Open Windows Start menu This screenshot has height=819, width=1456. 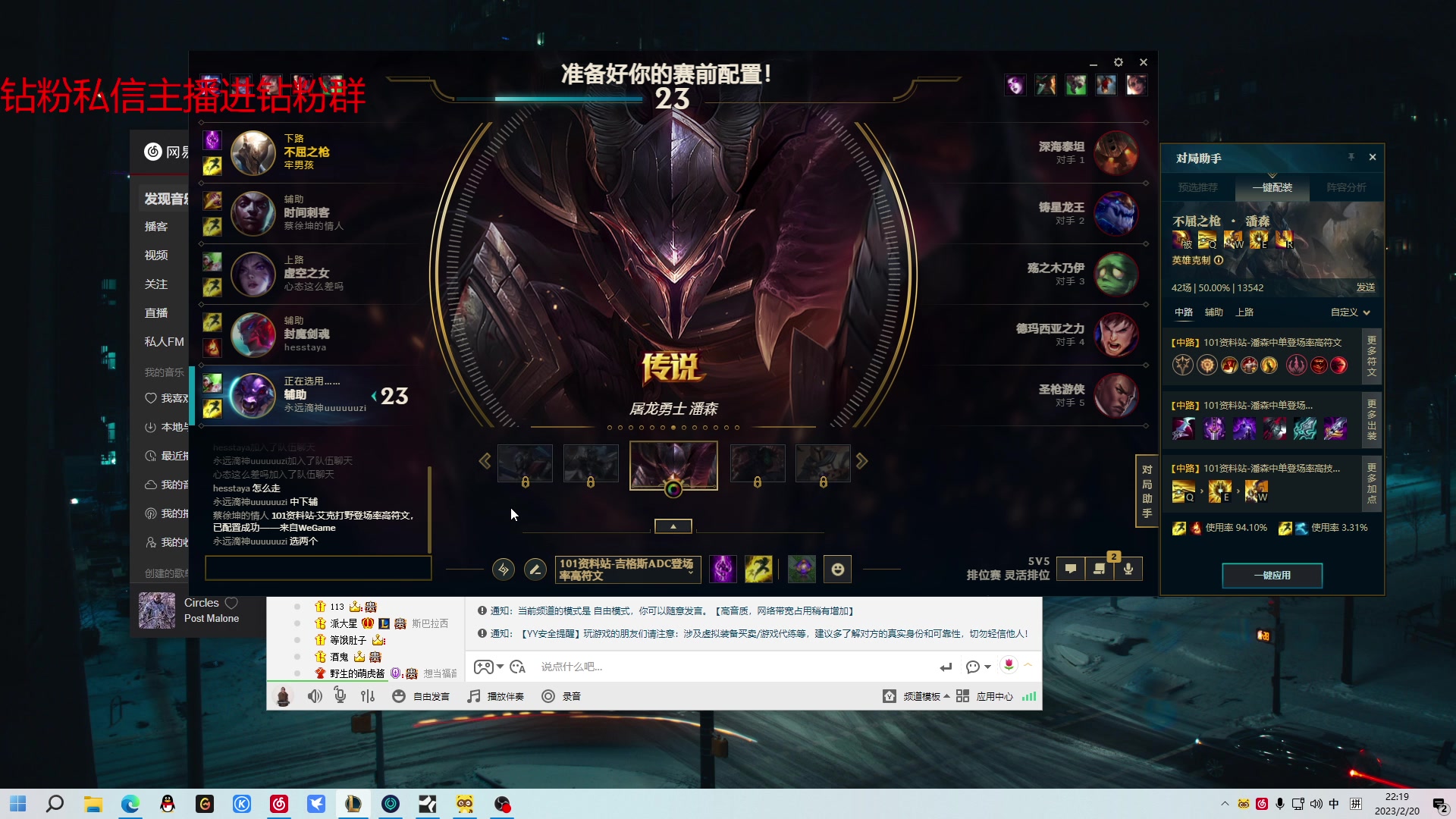point(18,804)
